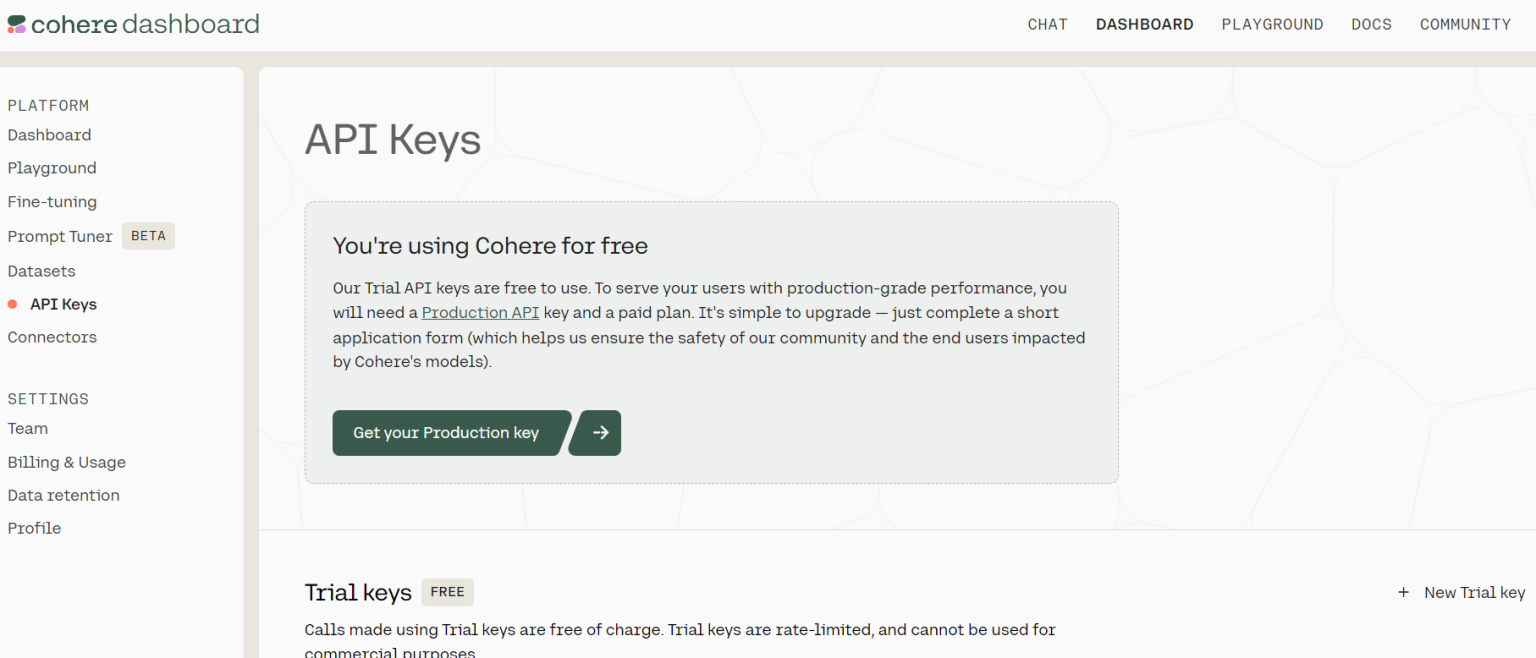Open Dashboard in the sidebar
The width and height of the screenshot is (1536, 658).
click(49, 135)
